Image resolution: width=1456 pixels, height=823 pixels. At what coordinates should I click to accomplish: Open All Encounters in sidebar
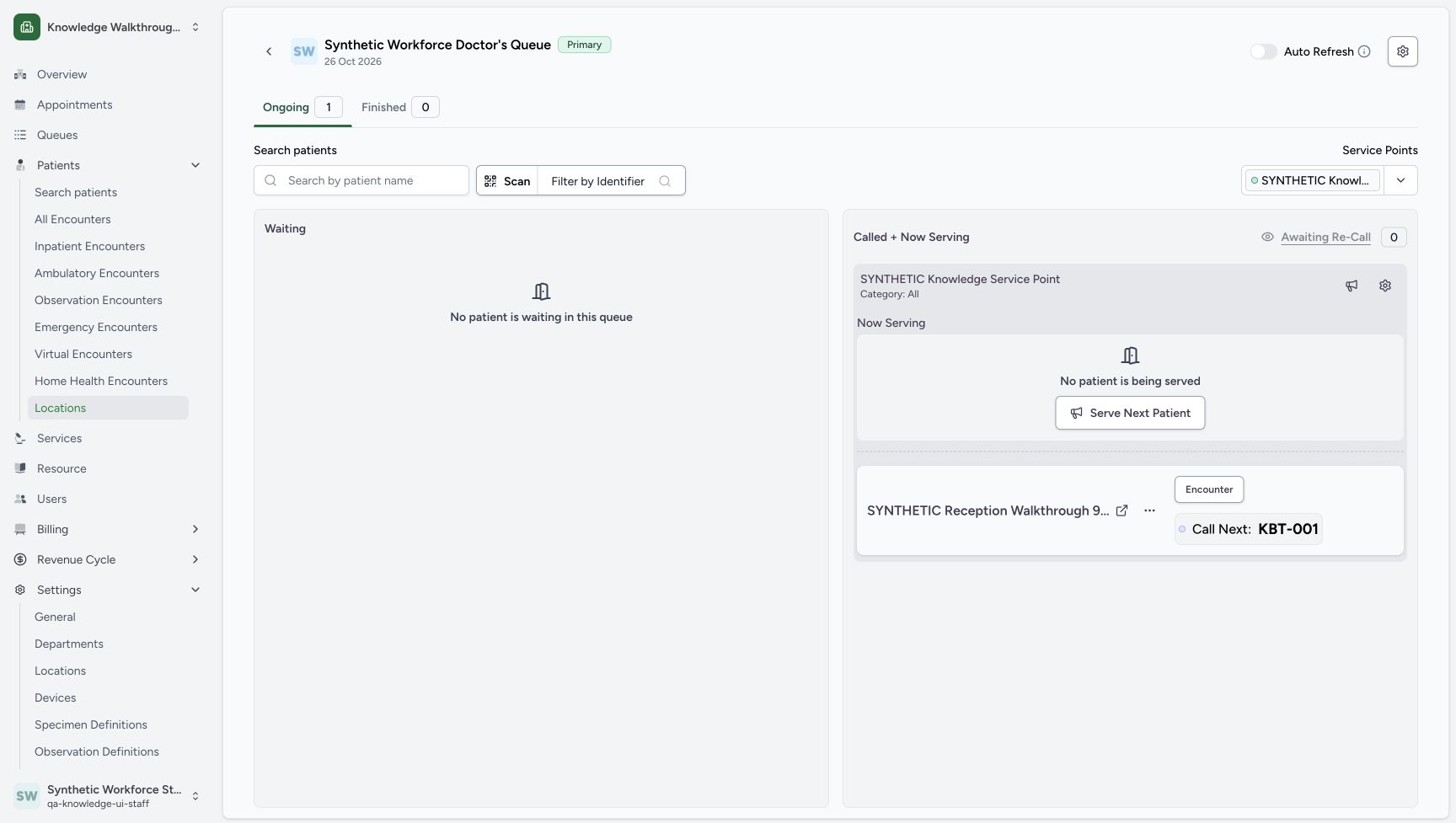click(x=108, y=219)
